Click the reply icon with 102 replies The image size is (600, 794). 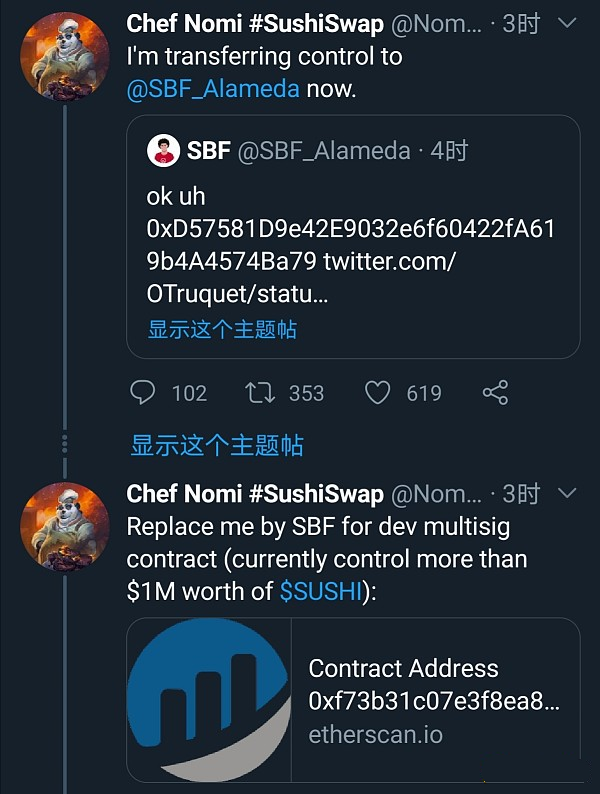coord(142,392)
